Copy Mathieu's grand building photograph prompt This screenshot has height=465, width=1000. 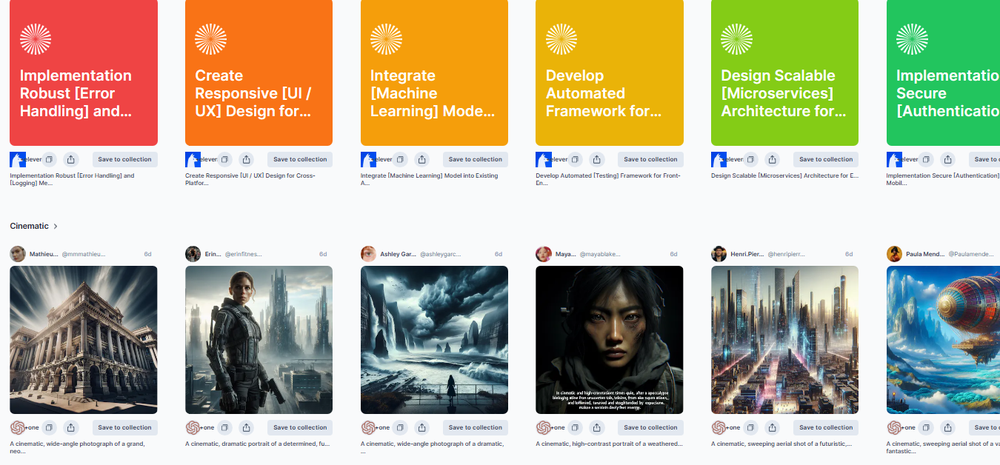49,427
